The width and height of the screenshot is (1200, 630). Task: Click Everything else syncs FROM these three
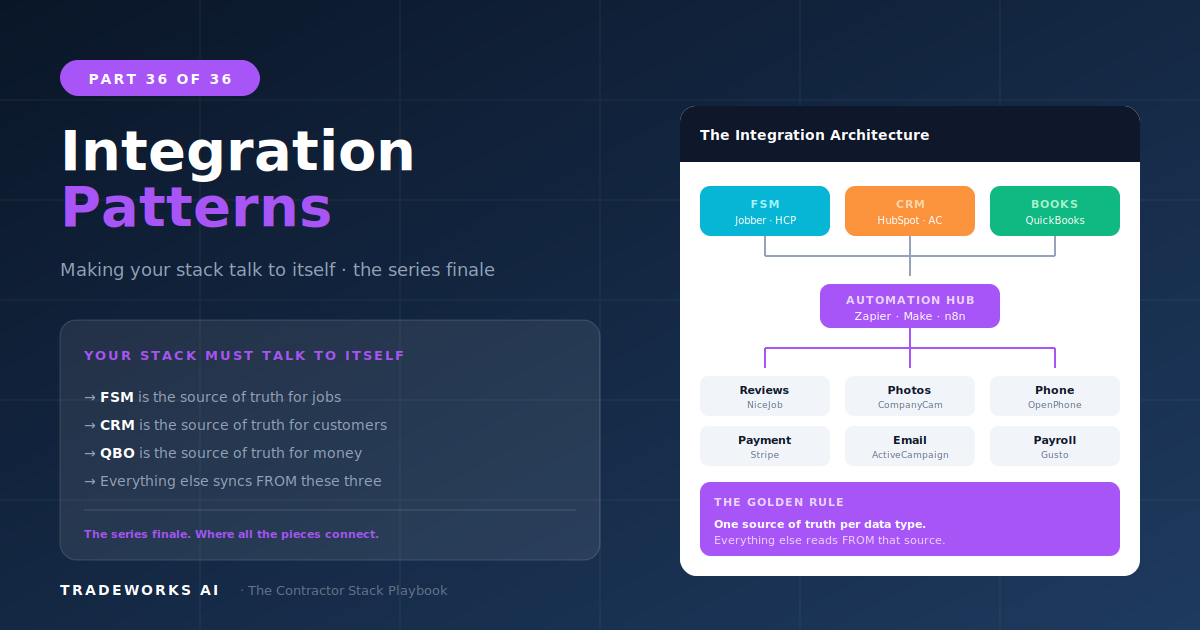(x=233, y=481)
